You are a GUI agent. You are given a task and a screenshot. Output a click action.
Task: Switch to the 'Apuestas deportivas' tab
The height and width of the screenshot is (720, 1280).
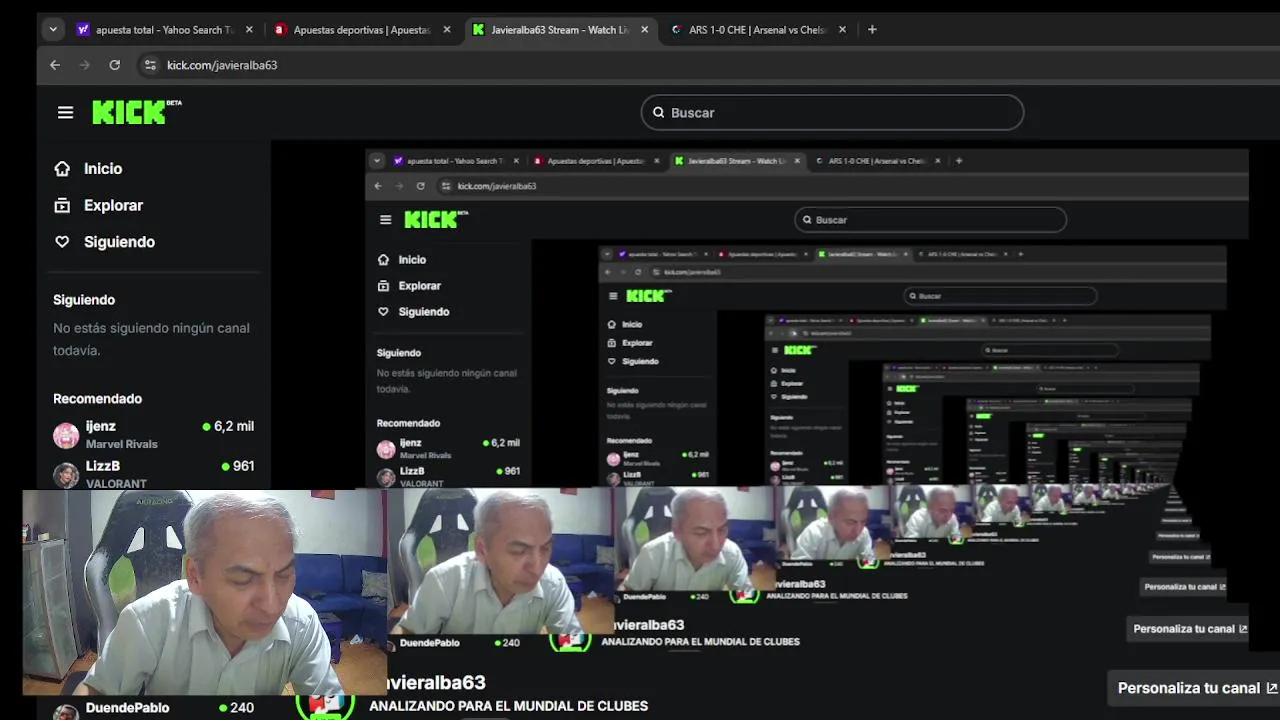pyautogui.click(x=363, y=30)
